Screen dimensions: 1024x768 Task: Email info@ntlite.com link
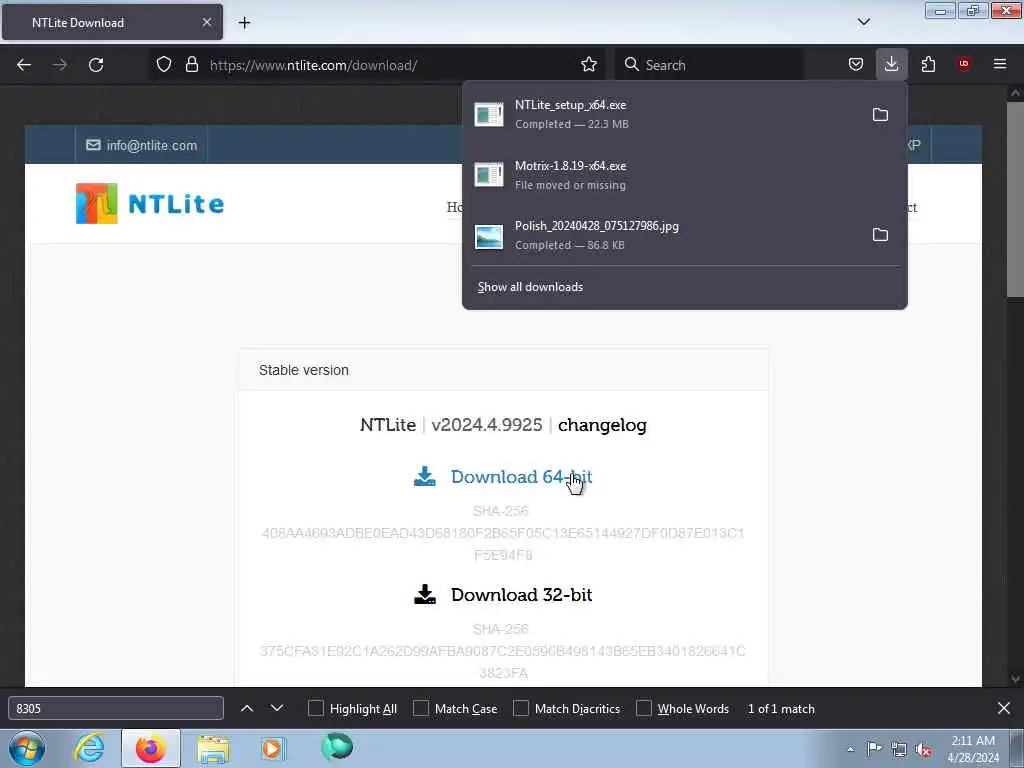(x=142, y=145)
